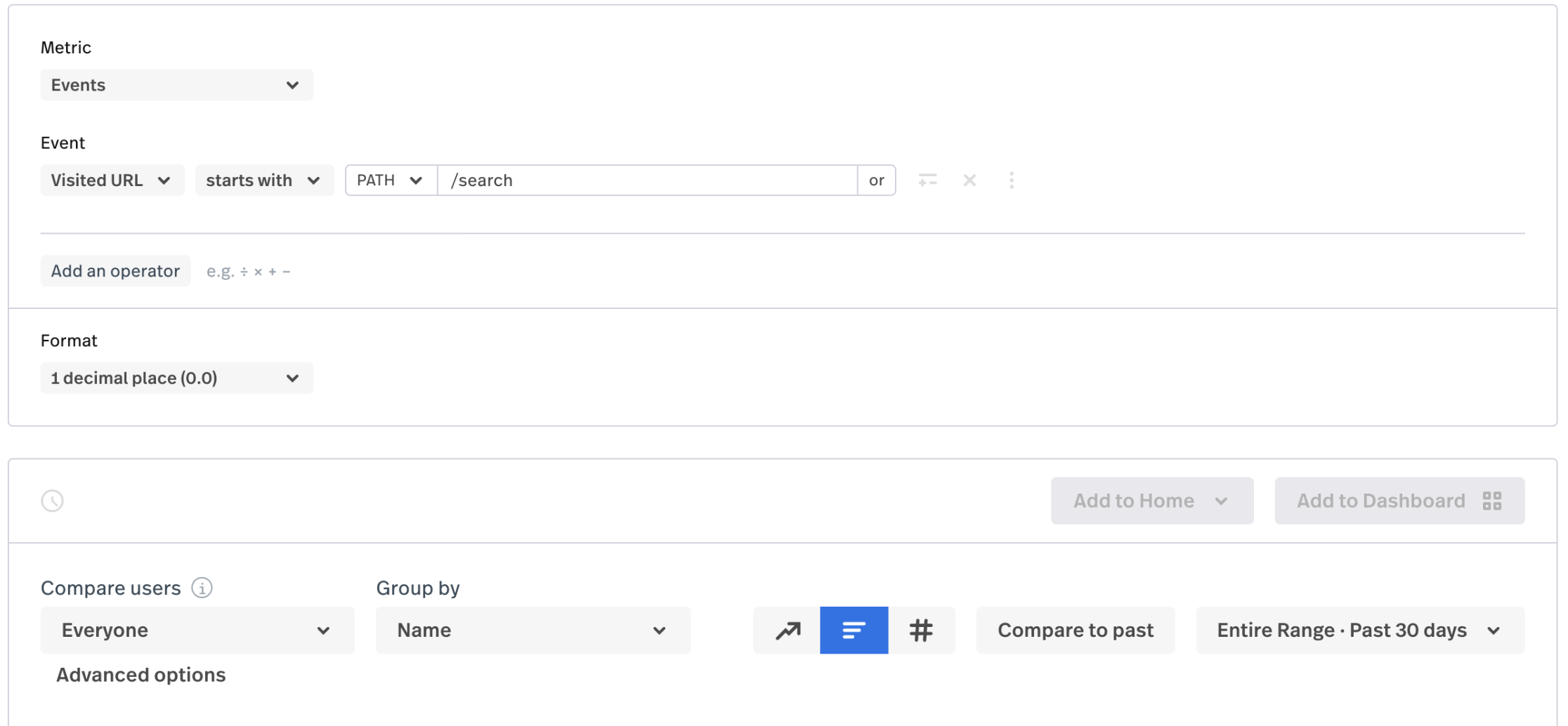Open the PATH selector dropdown

(x=391, y=180)
